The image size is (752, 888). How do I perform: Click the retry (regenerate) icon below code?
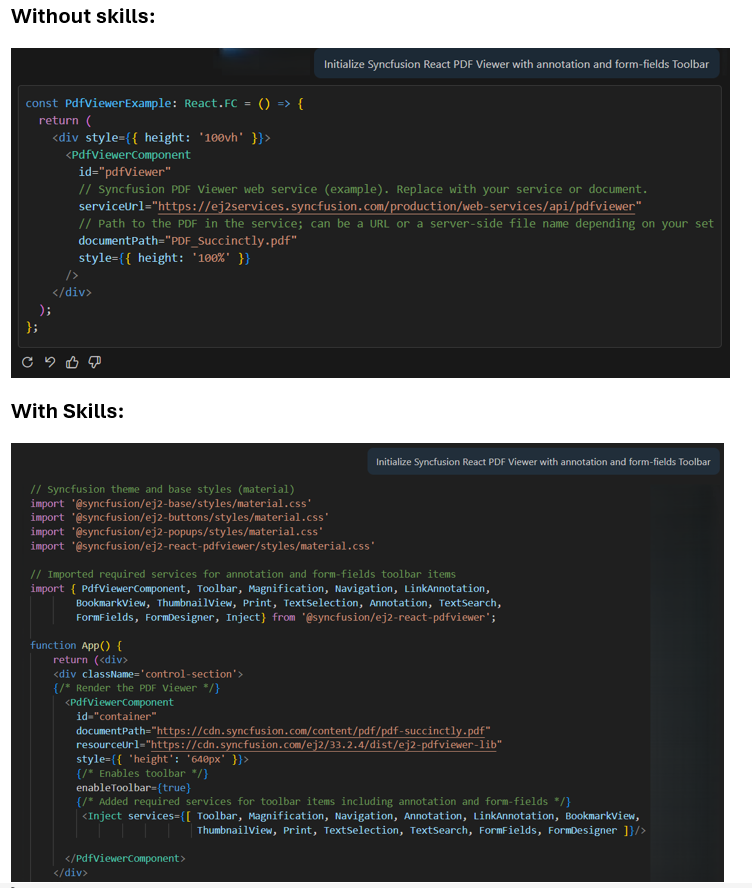coord(27,362)
